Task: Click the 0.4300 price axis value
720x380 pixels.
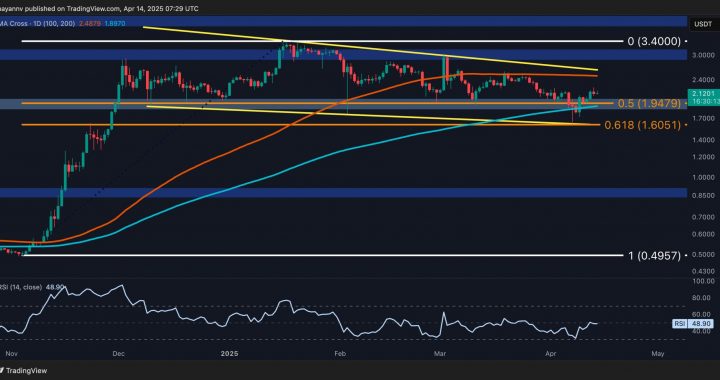Action: click(x=702, y=271)
